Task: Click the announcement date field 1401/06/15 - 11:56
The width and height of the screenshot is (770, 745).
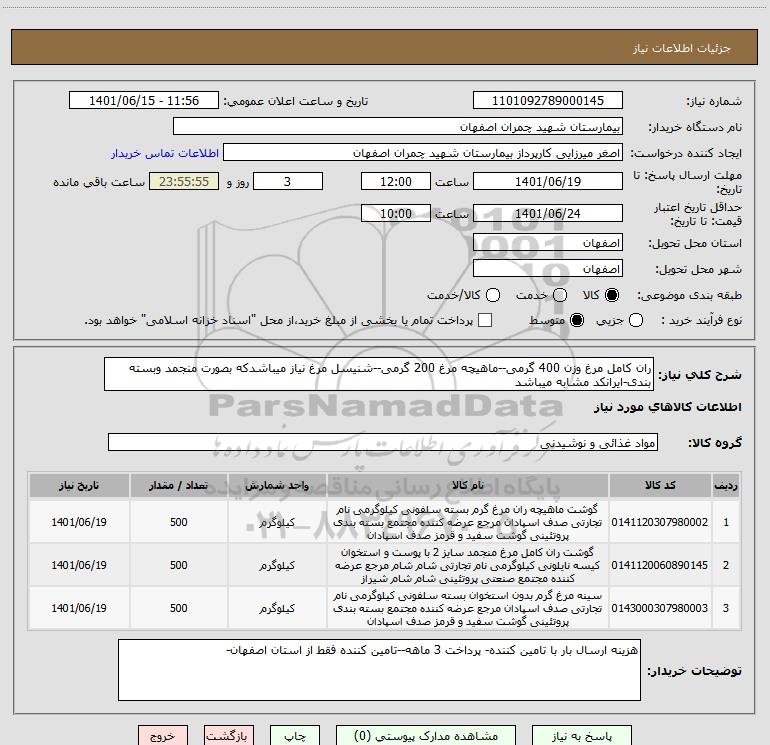Action: [x=144, y=101]
